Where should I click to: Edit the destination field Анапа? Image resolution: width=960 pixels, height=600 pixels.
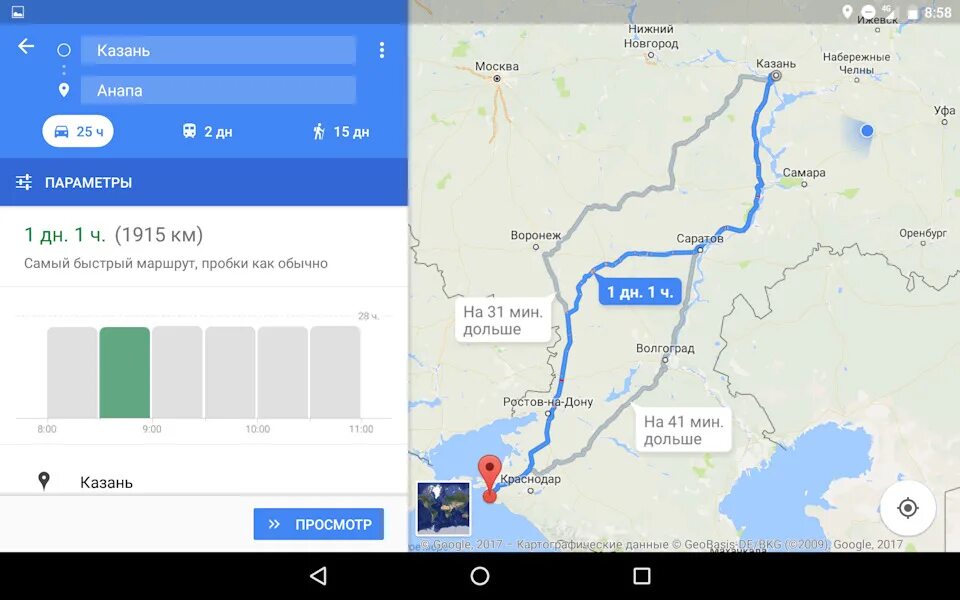tap(219, 90)
